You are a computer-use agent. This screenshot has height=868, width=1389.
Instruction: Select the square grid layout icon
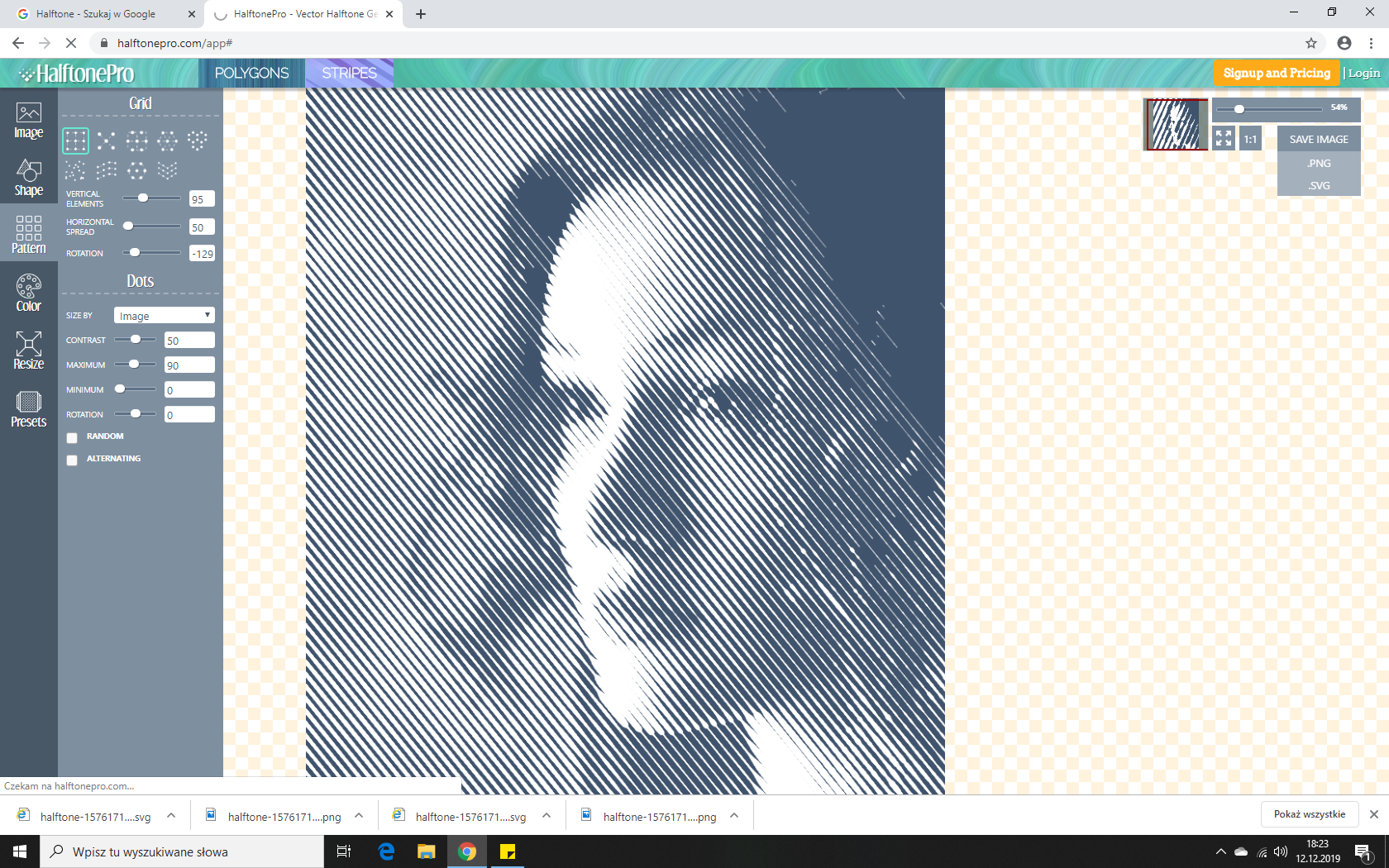click(x=75, y=141)
